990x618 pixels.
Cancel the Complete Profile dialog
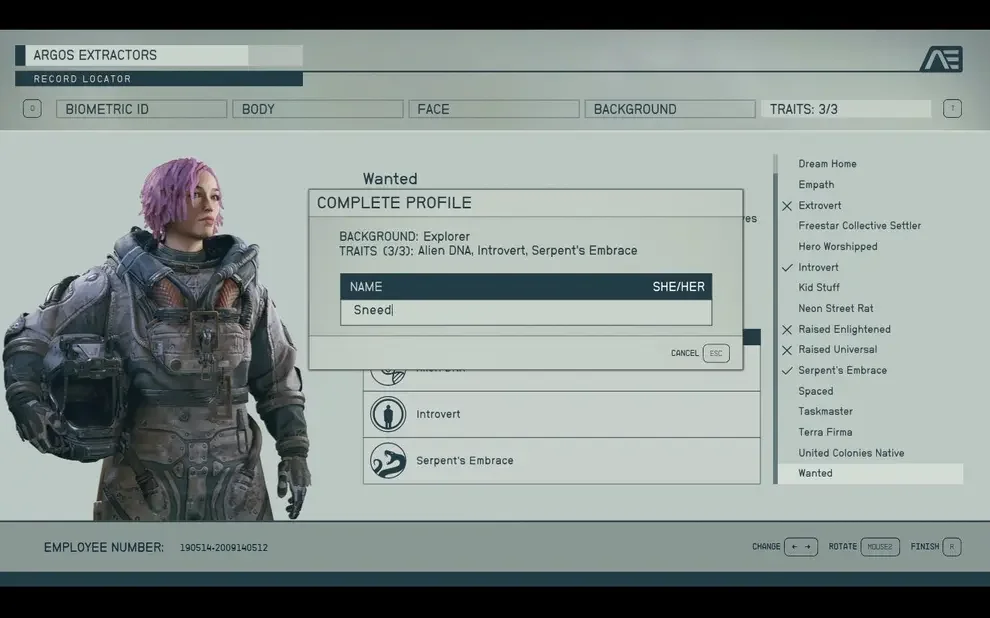[685, 353]
